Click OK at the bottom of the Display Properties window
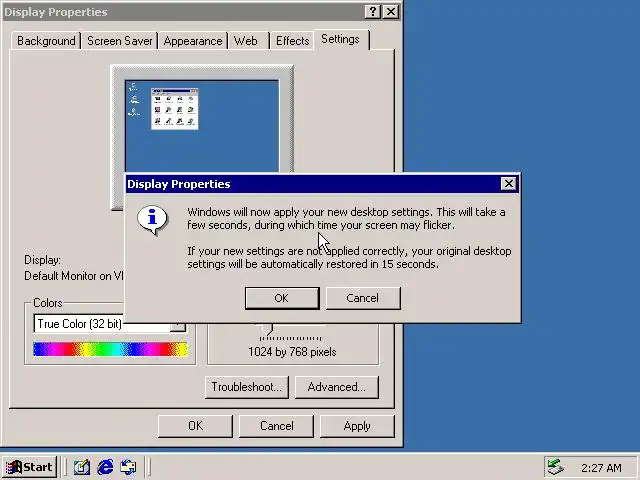 [x=195, y=426]
